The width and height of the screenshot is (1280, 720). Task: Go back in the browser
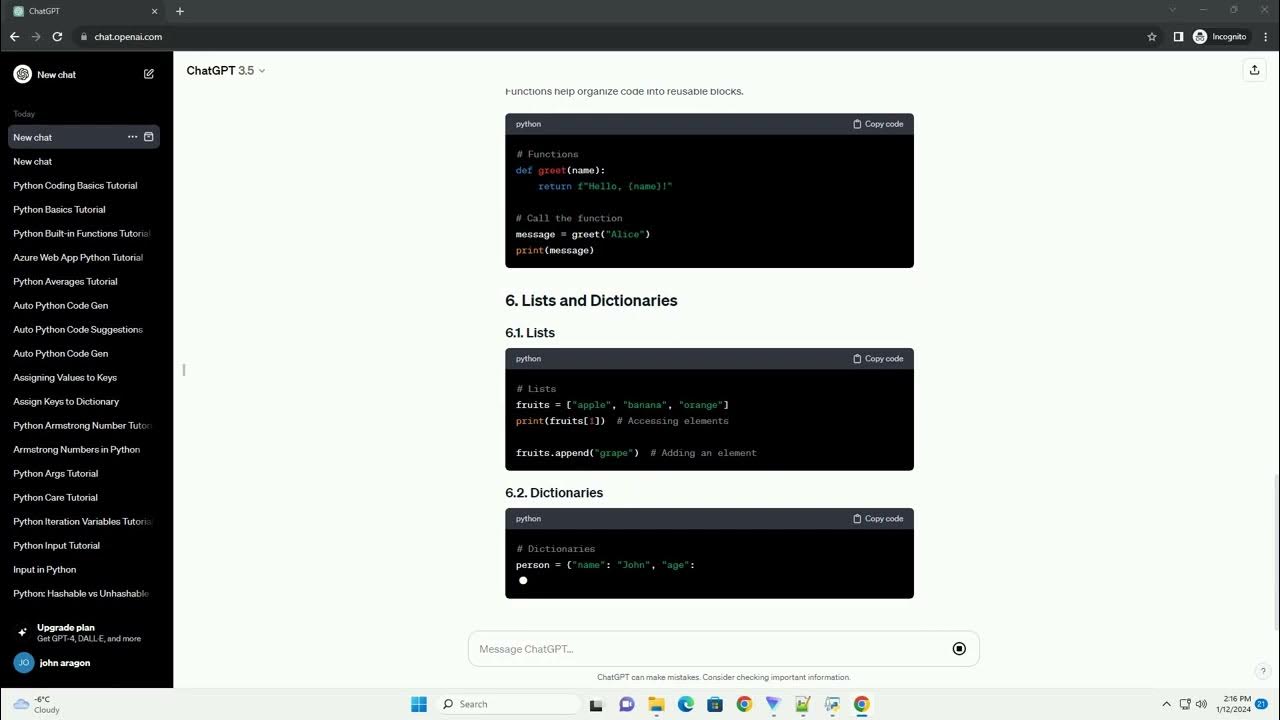(14, 37)
